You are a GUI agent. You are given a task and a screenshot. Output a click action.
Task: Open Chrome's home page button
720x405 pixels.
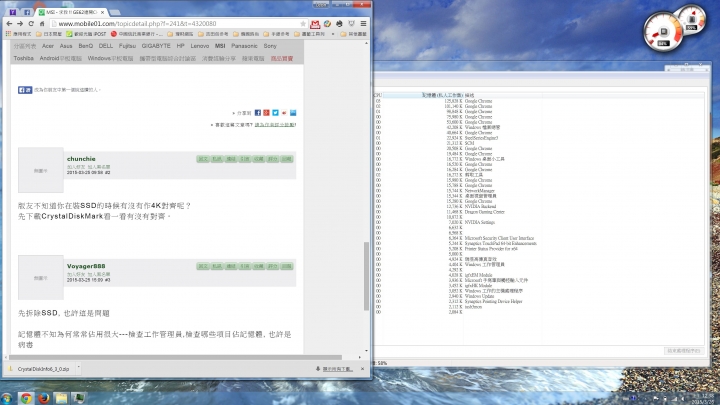pos(42,23)
